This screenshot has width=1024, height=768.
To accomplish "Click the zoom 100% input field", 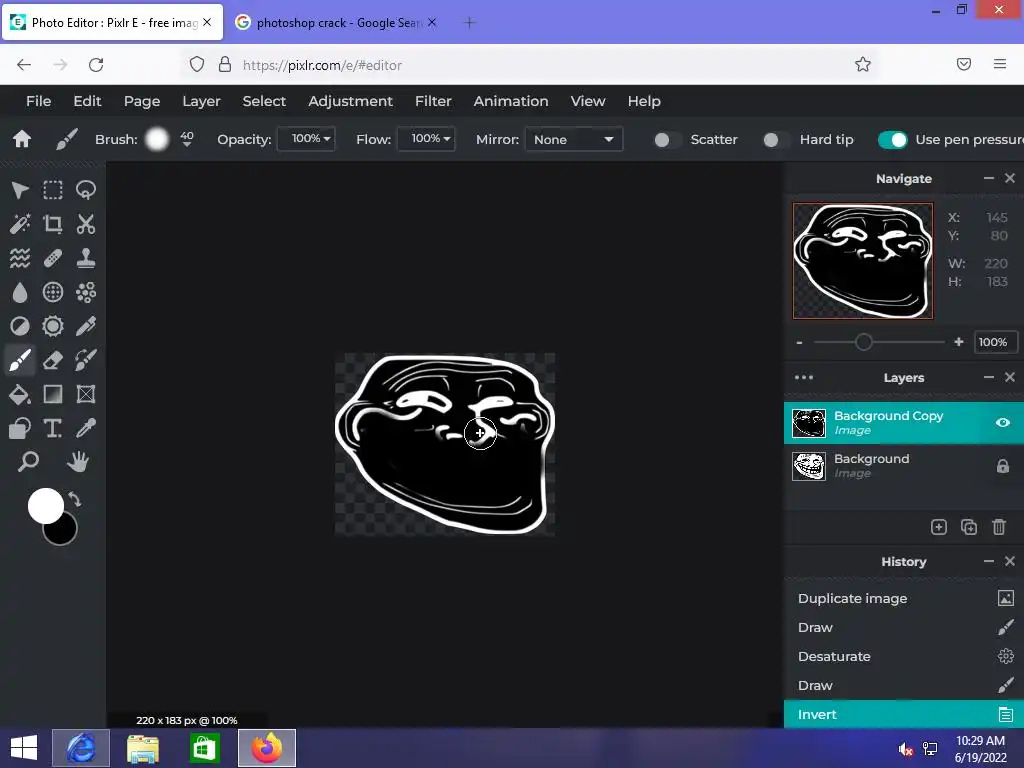I will pos(995,342).
